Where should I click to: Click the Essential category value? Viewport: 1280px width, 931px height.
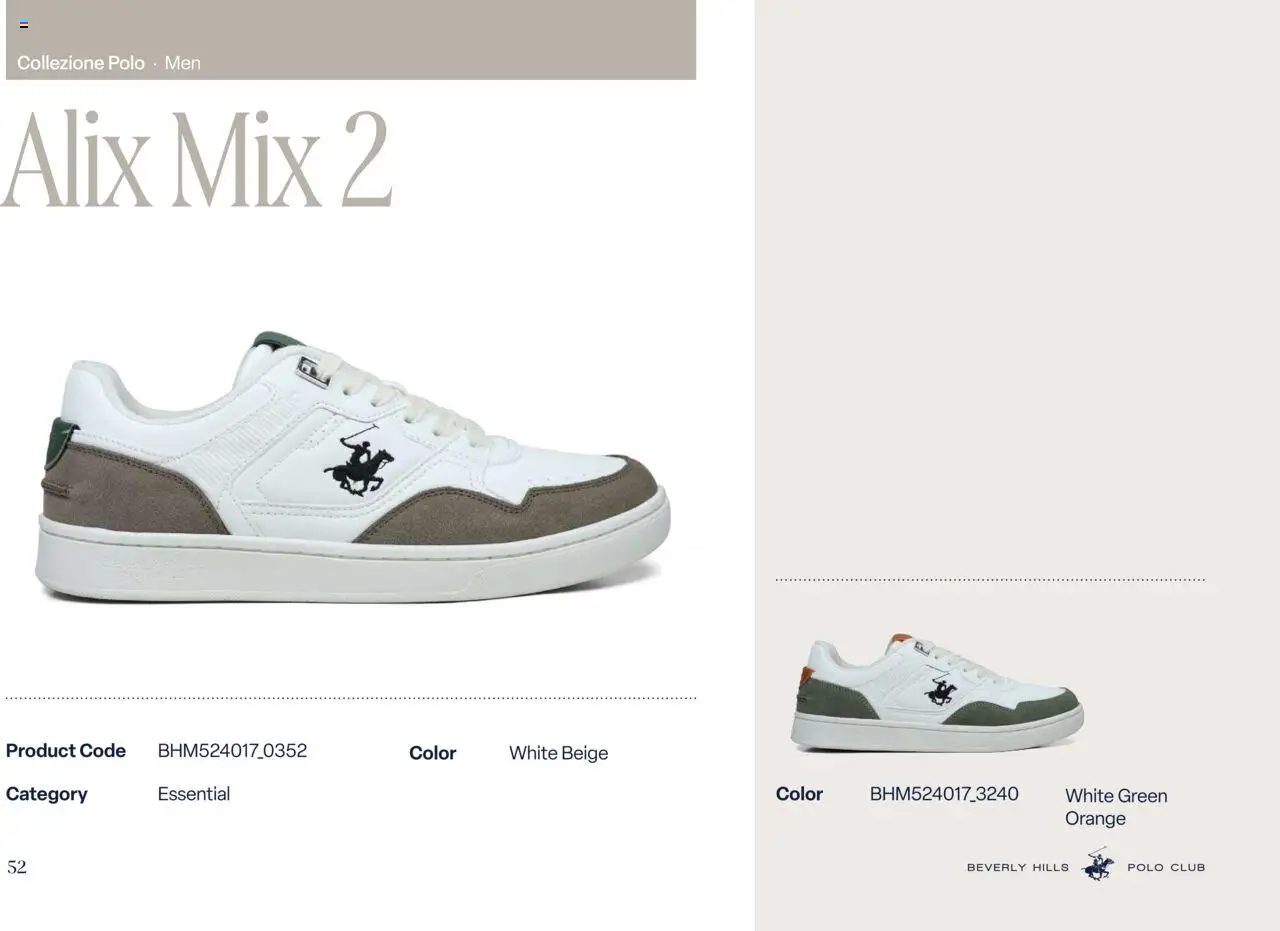(x=194, y=794)
